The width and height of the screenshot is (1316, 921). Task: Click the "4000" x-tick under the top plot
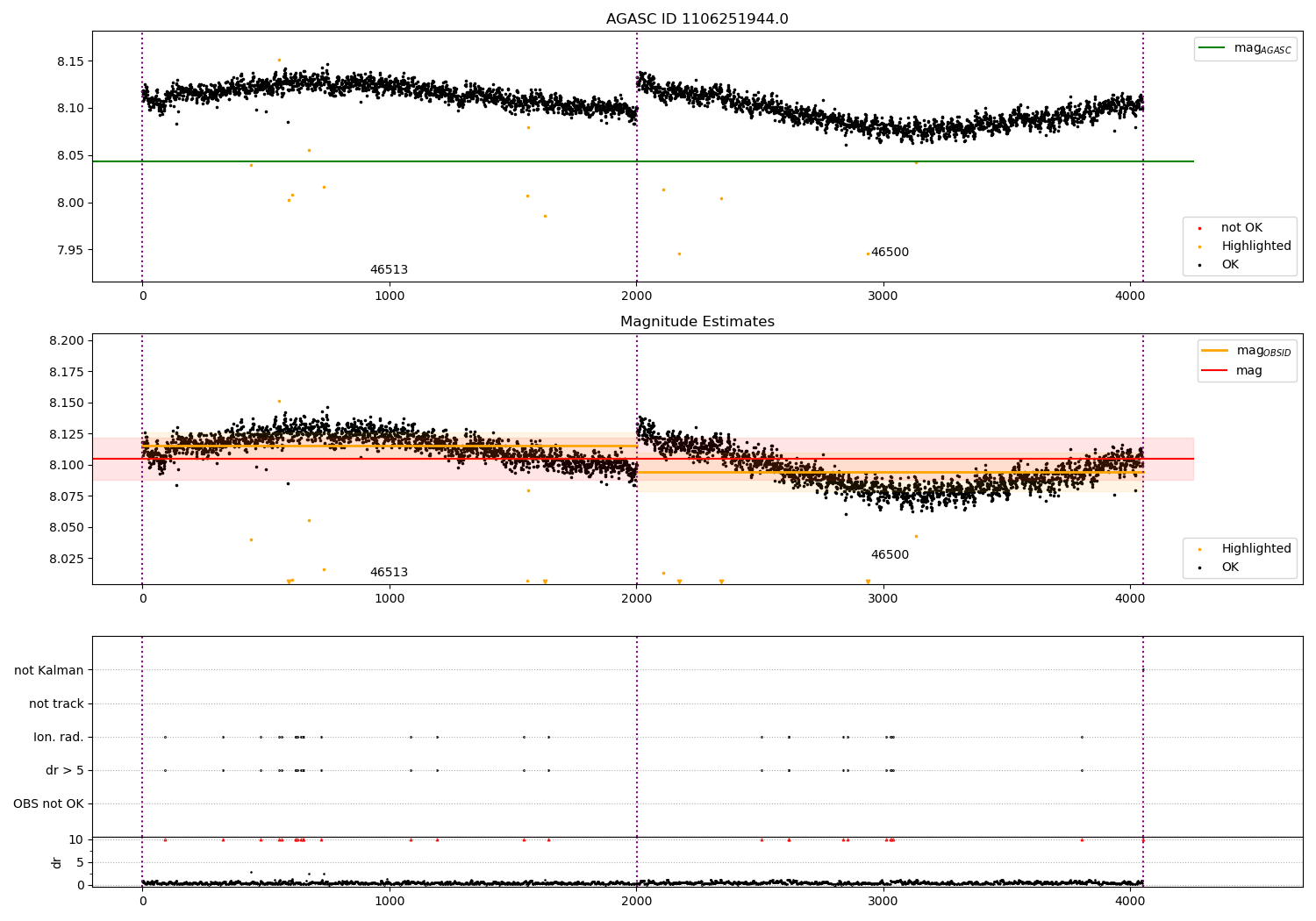pos(1130,296)
